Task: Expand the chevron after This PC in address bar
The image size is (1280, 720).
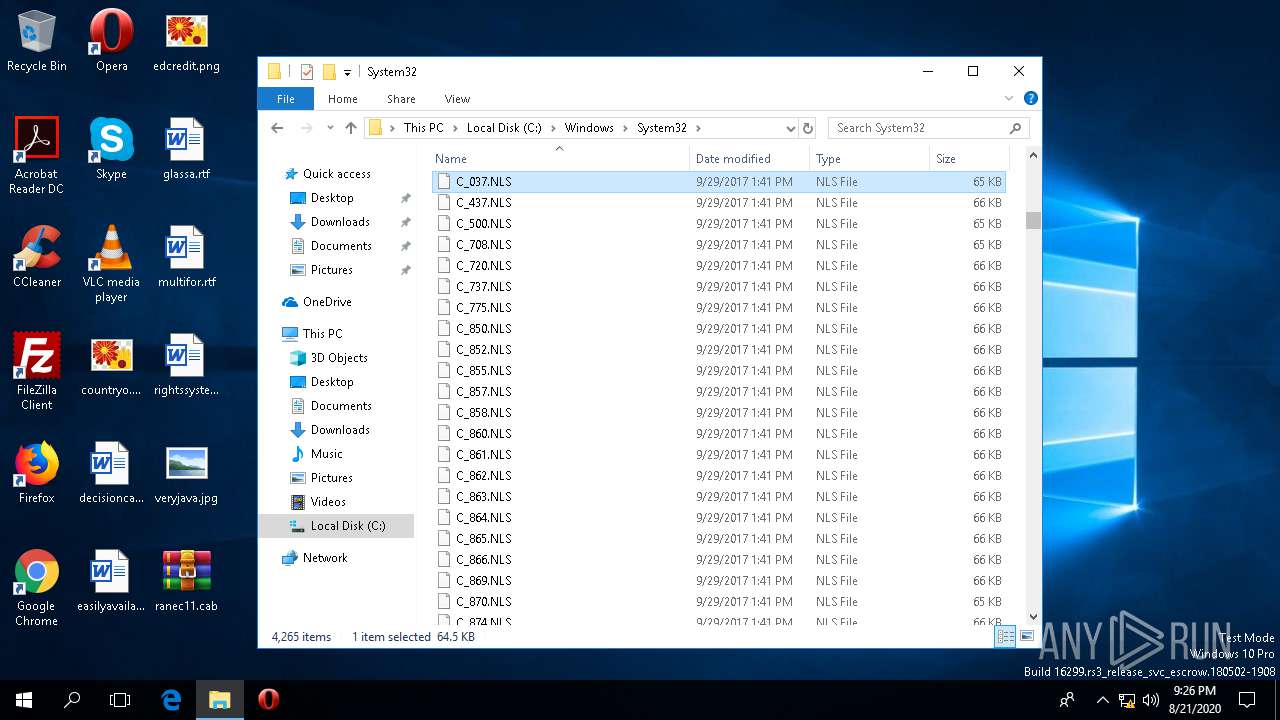Action: (x=455, y=128)
